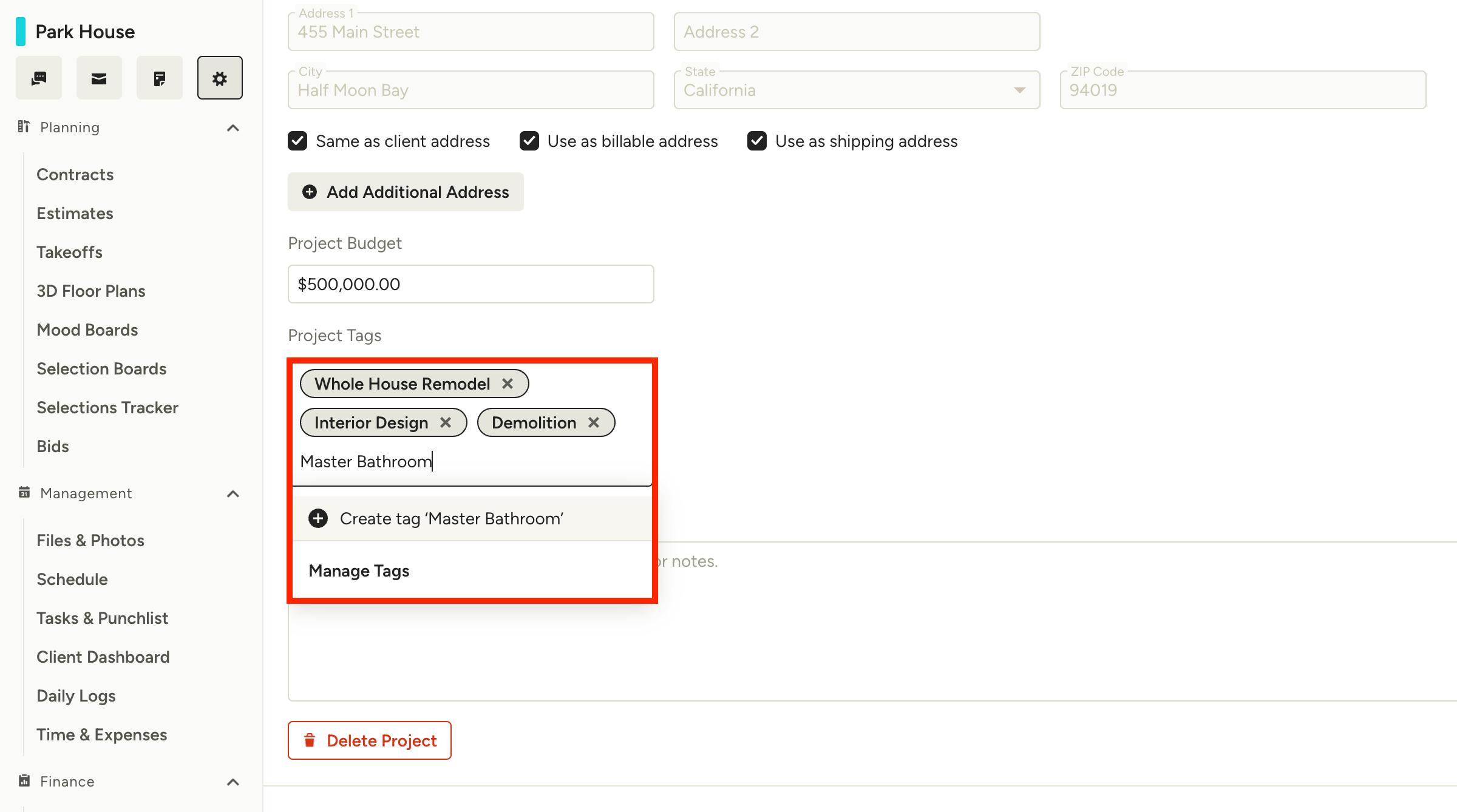Click Add Additional Address button

[x=406, y=192]
